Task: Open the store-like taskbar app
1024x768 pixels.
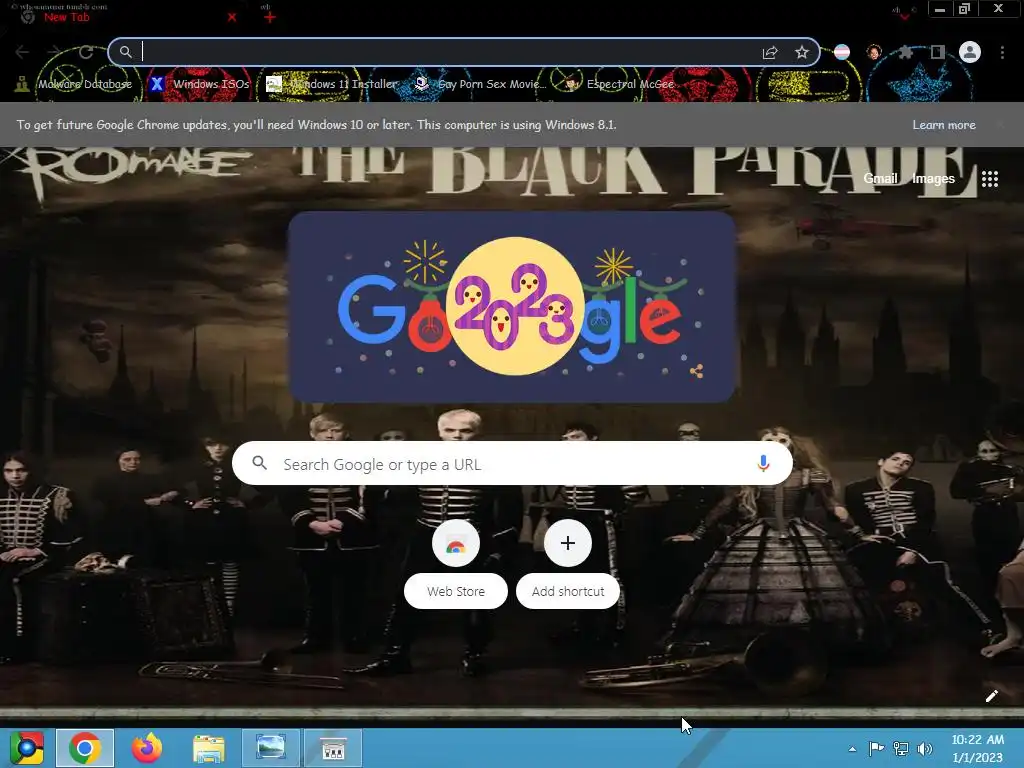Action: point(333,748)
